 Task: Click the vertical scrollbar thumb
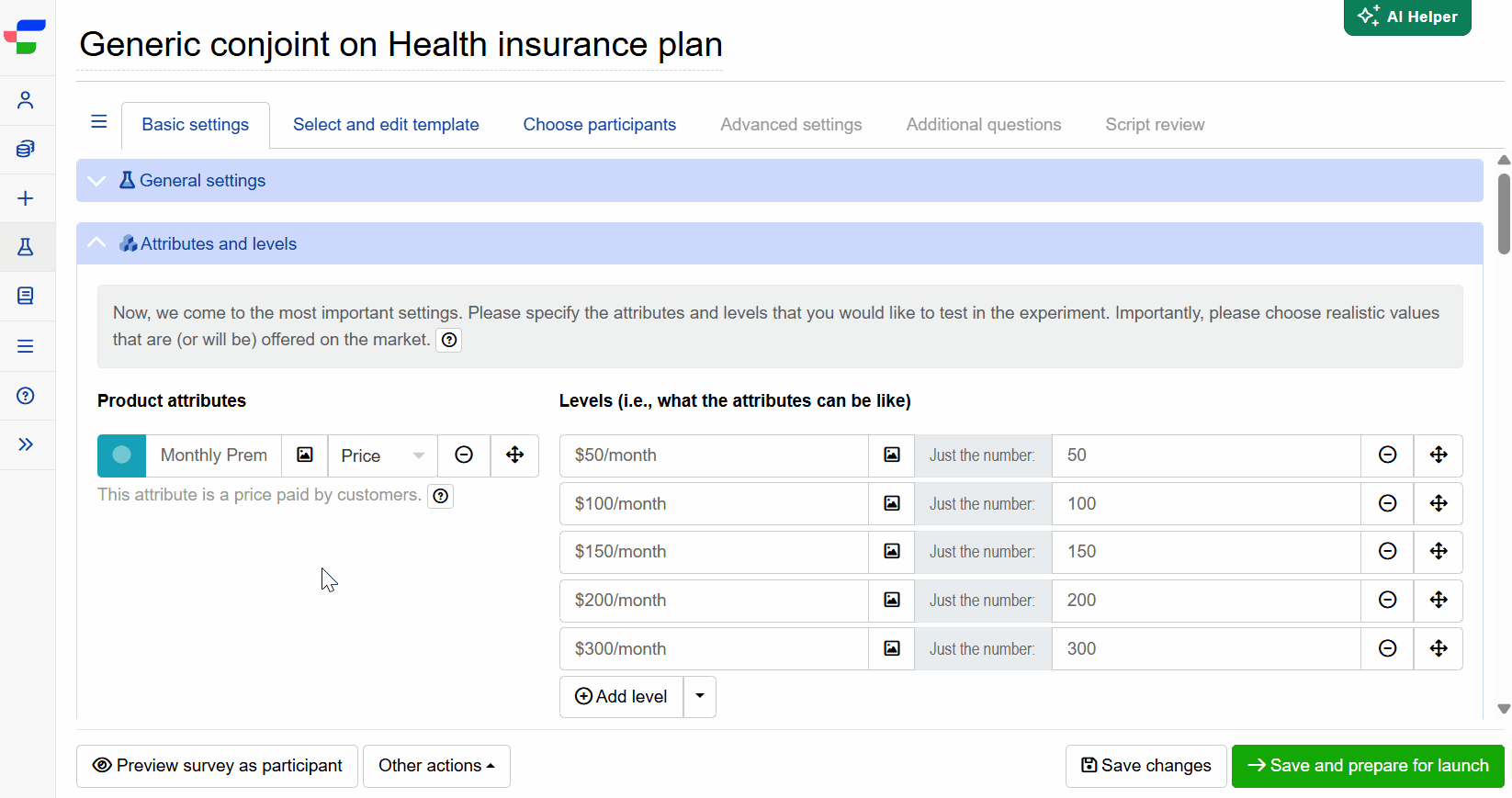tap(1504, 214)
